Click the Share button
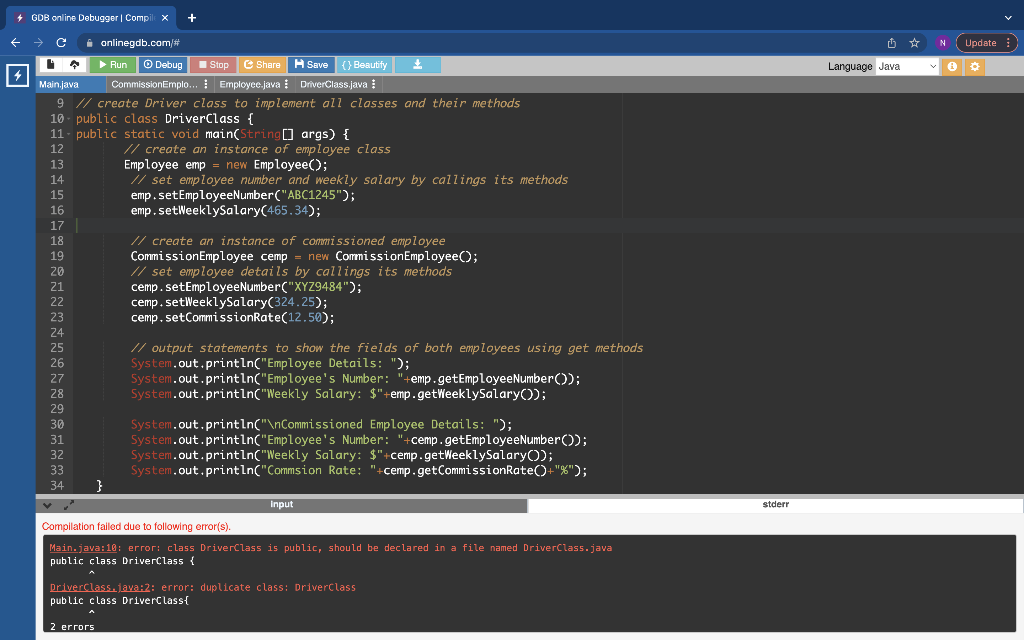The height and width of the screenshot is (640, 1024). (262, 65)
